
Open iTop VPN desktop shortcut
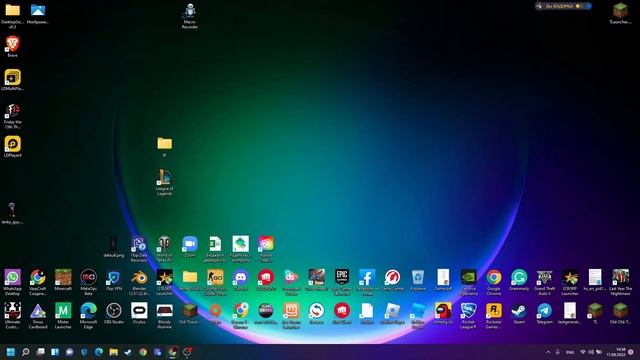(114, 279)
